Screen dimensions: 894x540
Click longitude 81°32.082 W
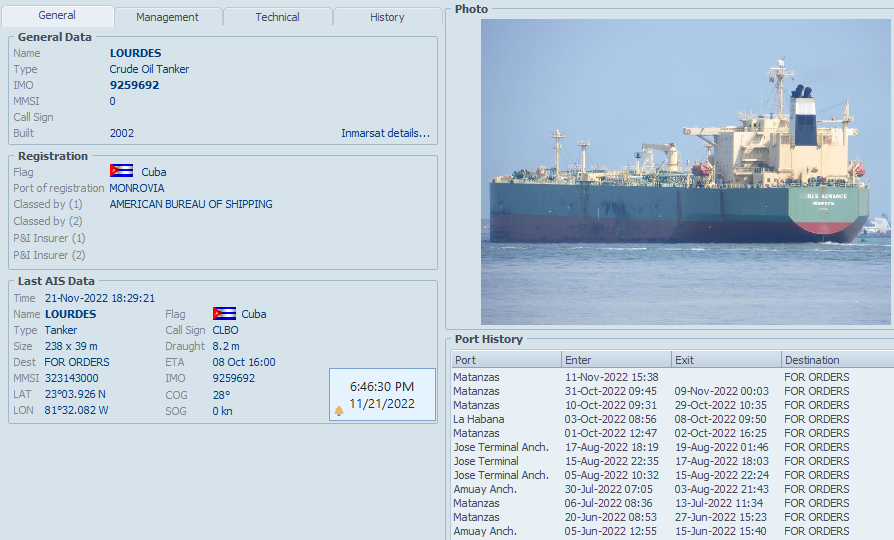(x=76, y=410)
